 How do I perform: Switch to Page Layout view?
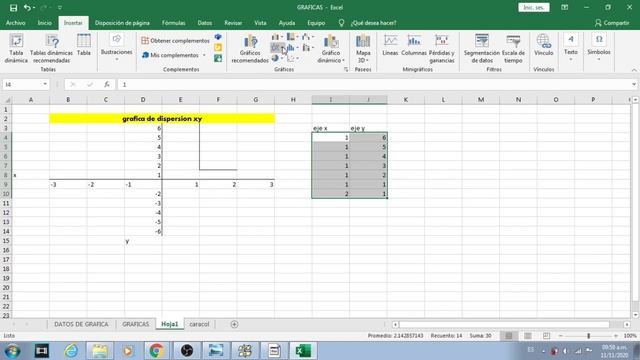click(x=528, y=336)
